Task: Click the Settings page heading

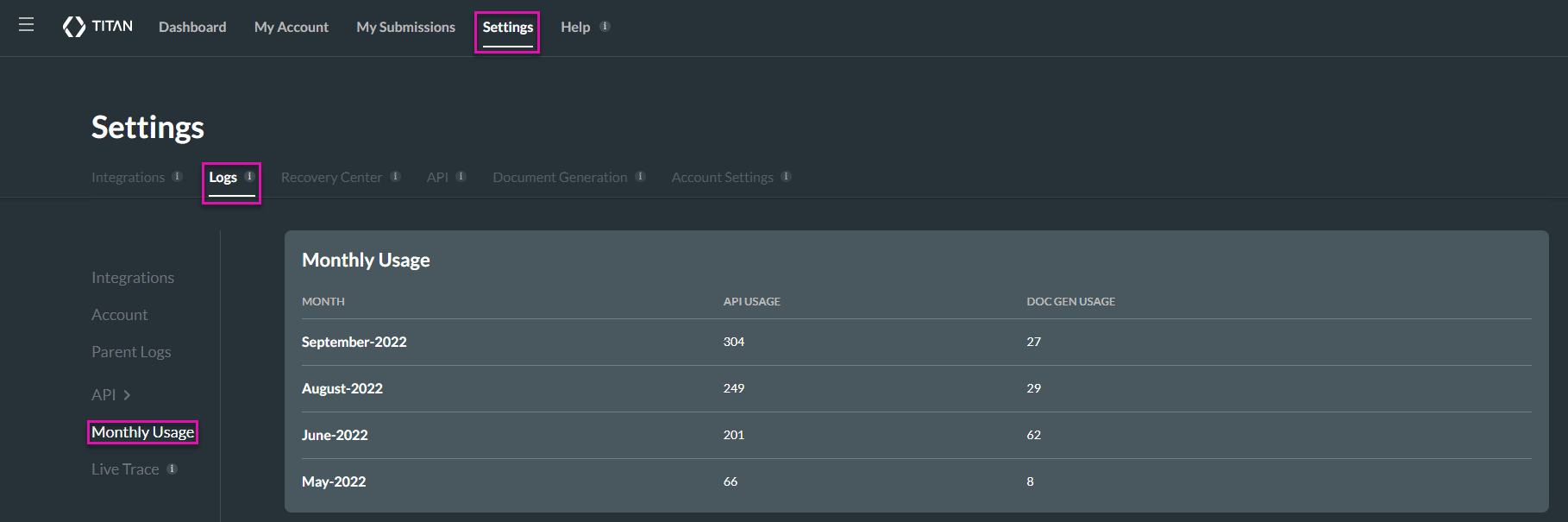Action: [147, 128]
